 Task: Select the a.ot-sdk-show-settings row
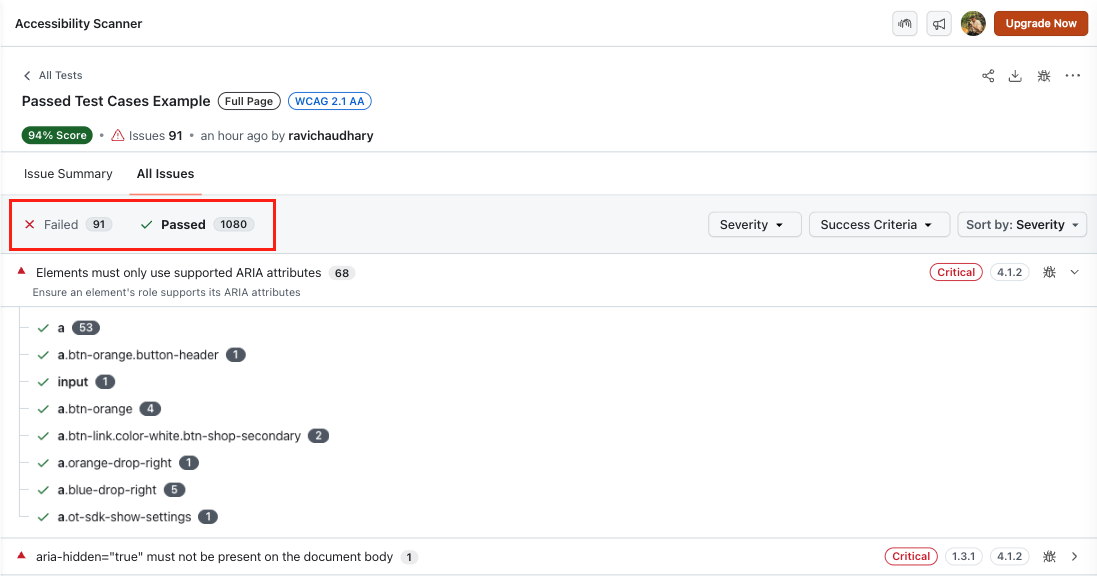tap(127, 517)
